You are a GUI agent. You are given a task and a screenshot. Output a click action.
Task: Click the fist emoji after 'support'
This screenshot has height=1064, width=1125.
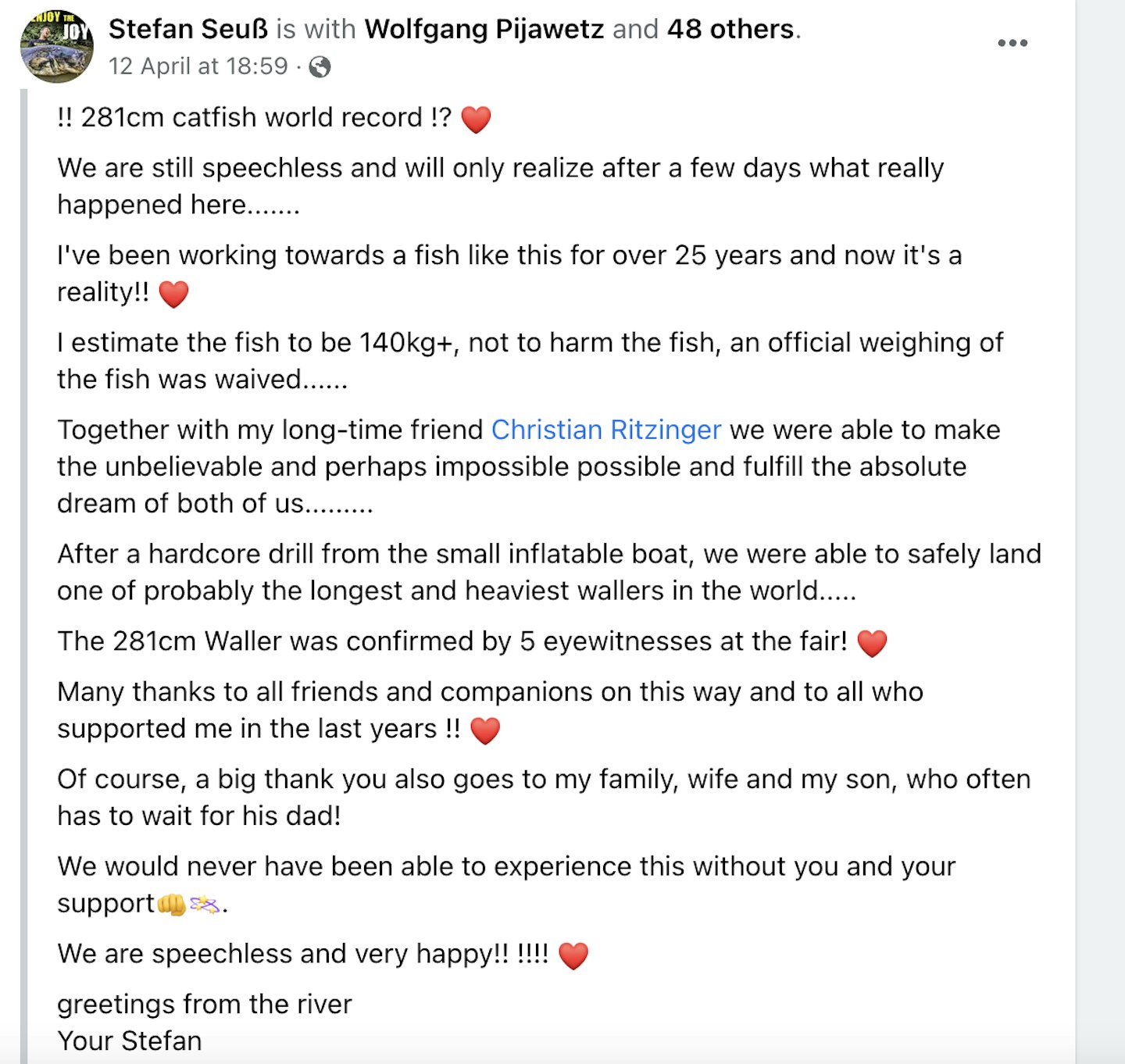171,905
